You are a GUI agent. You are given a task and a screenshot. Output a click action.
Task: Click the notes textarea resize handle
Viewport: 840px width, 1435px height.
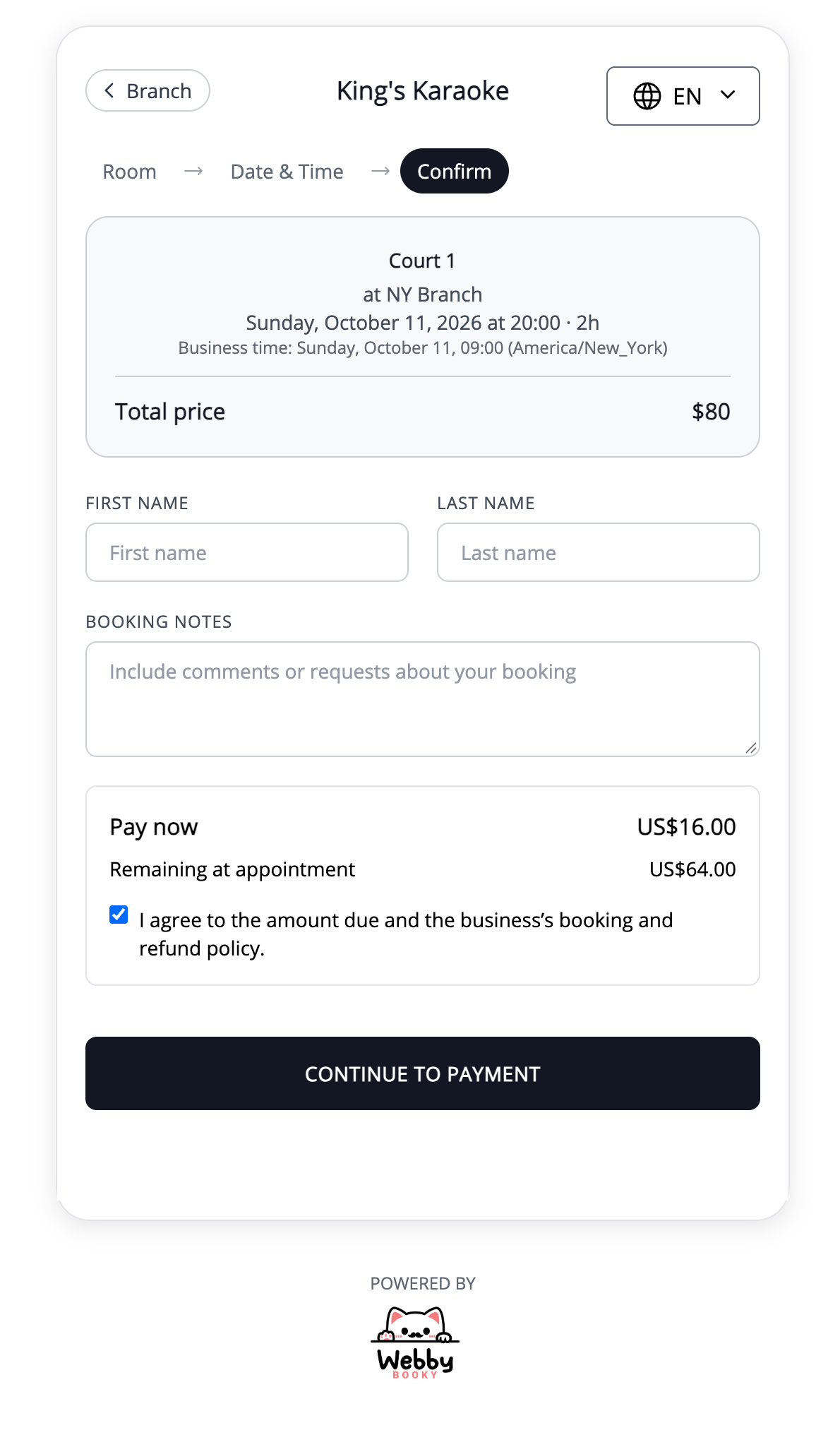point(751,748)
